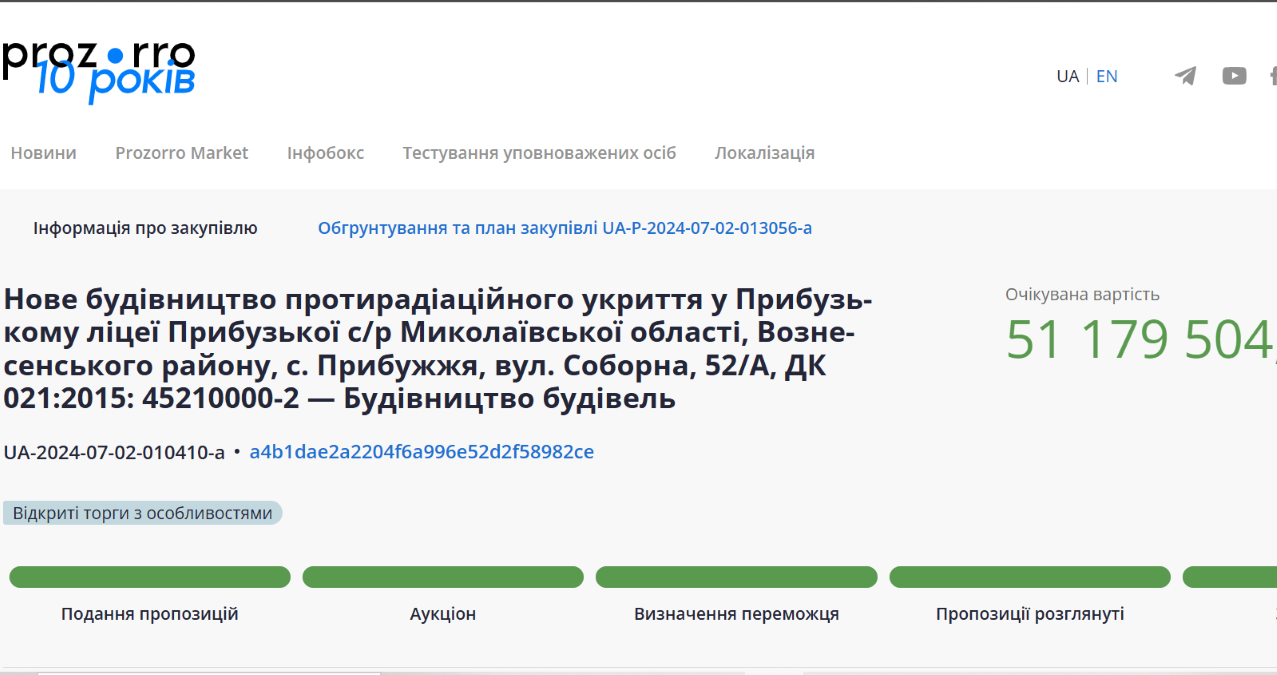
Task: Click the tender hash a4b1dae2a2204f6a996e52d2f58982ce link
Action: [x=421, y=452]
